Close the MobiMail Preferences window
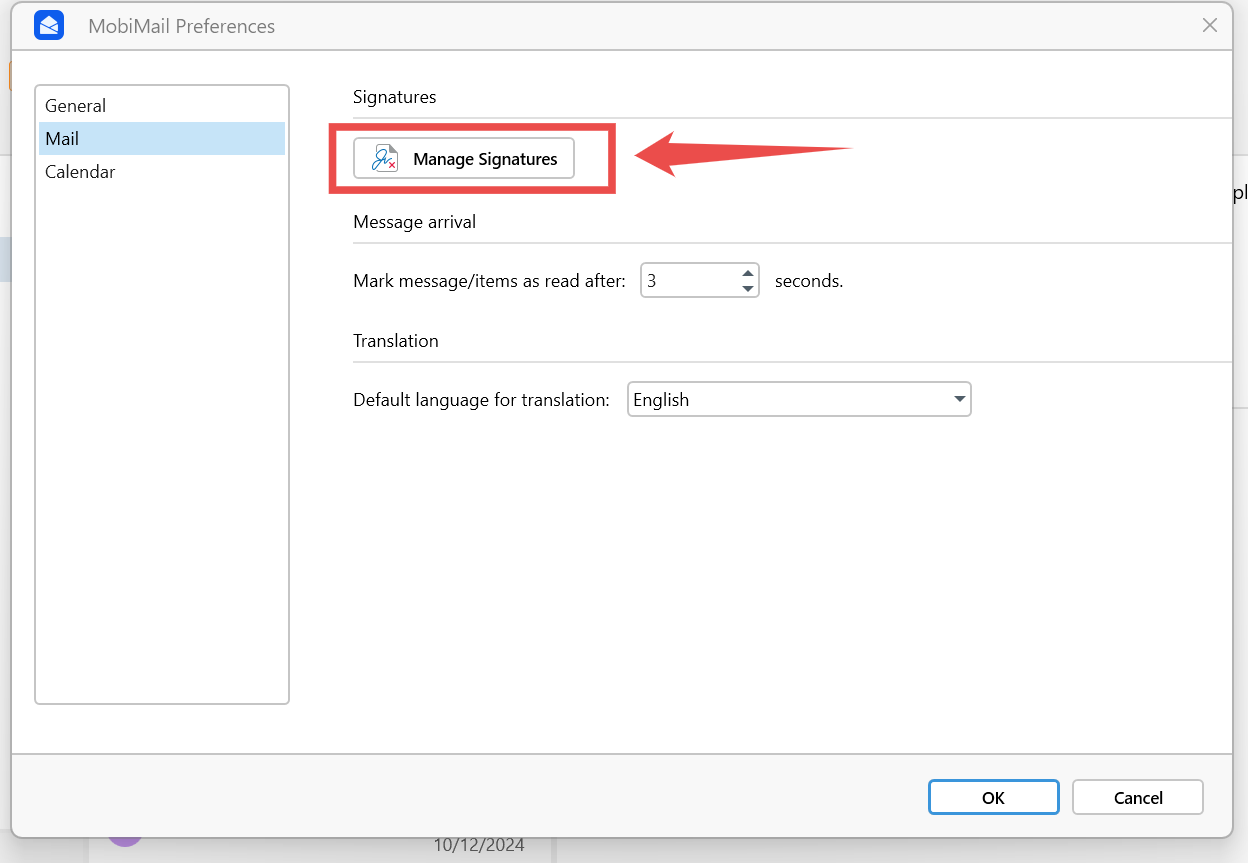 pos(1210,26)
